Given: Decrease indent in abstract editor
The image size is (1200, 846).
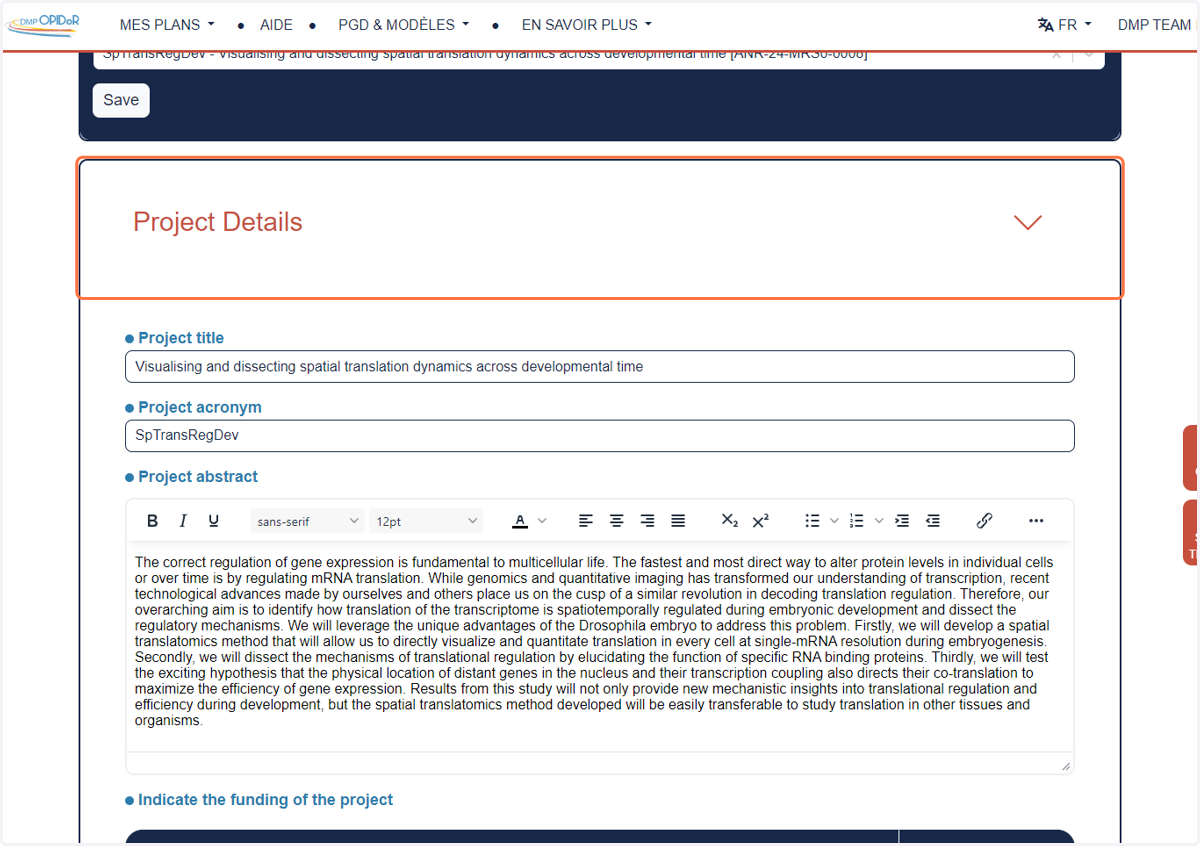Looking at the screenshot, I should coord(933,521).
